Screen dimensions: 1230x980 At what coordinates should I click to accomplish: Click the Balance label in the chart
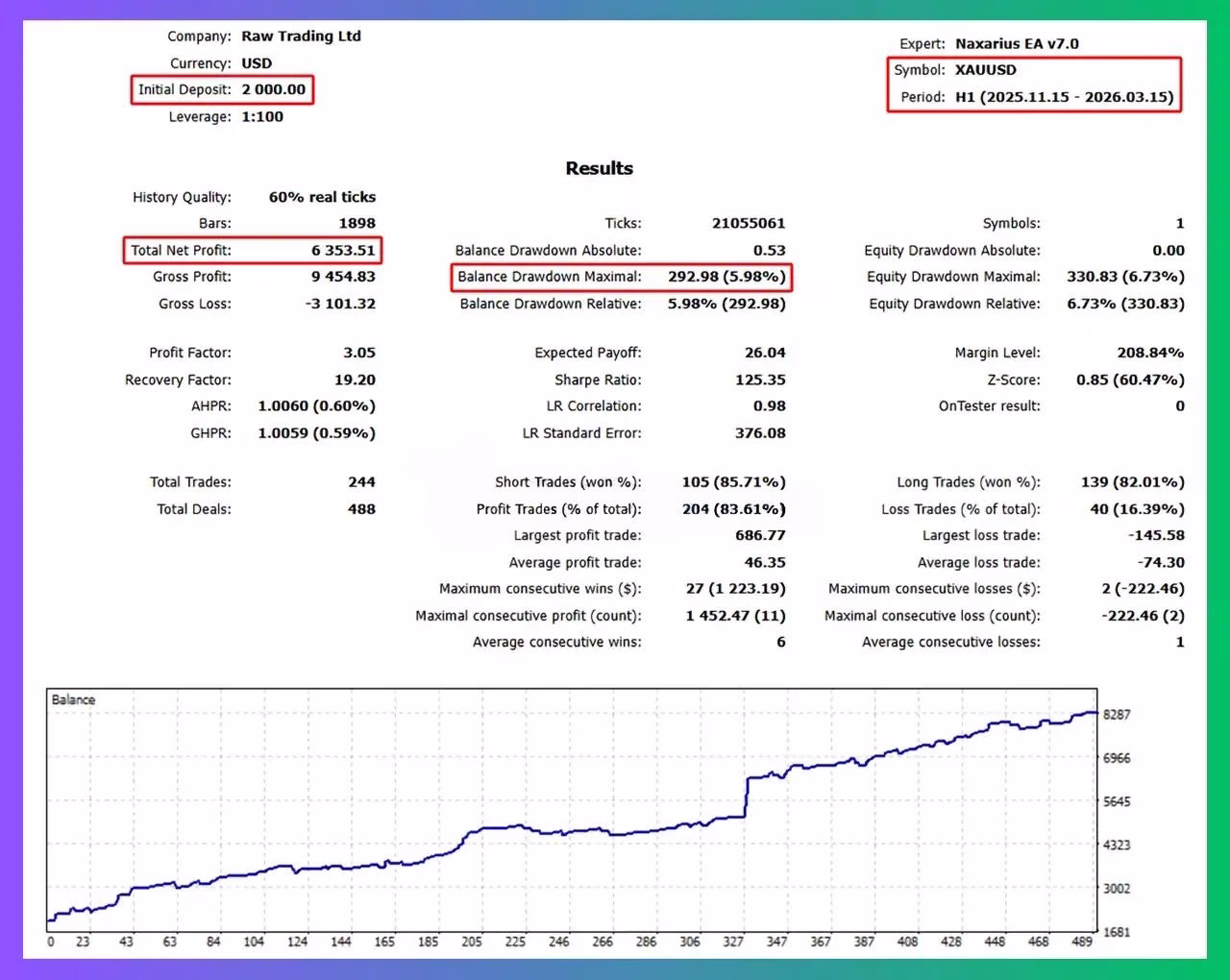click(73, 699)
